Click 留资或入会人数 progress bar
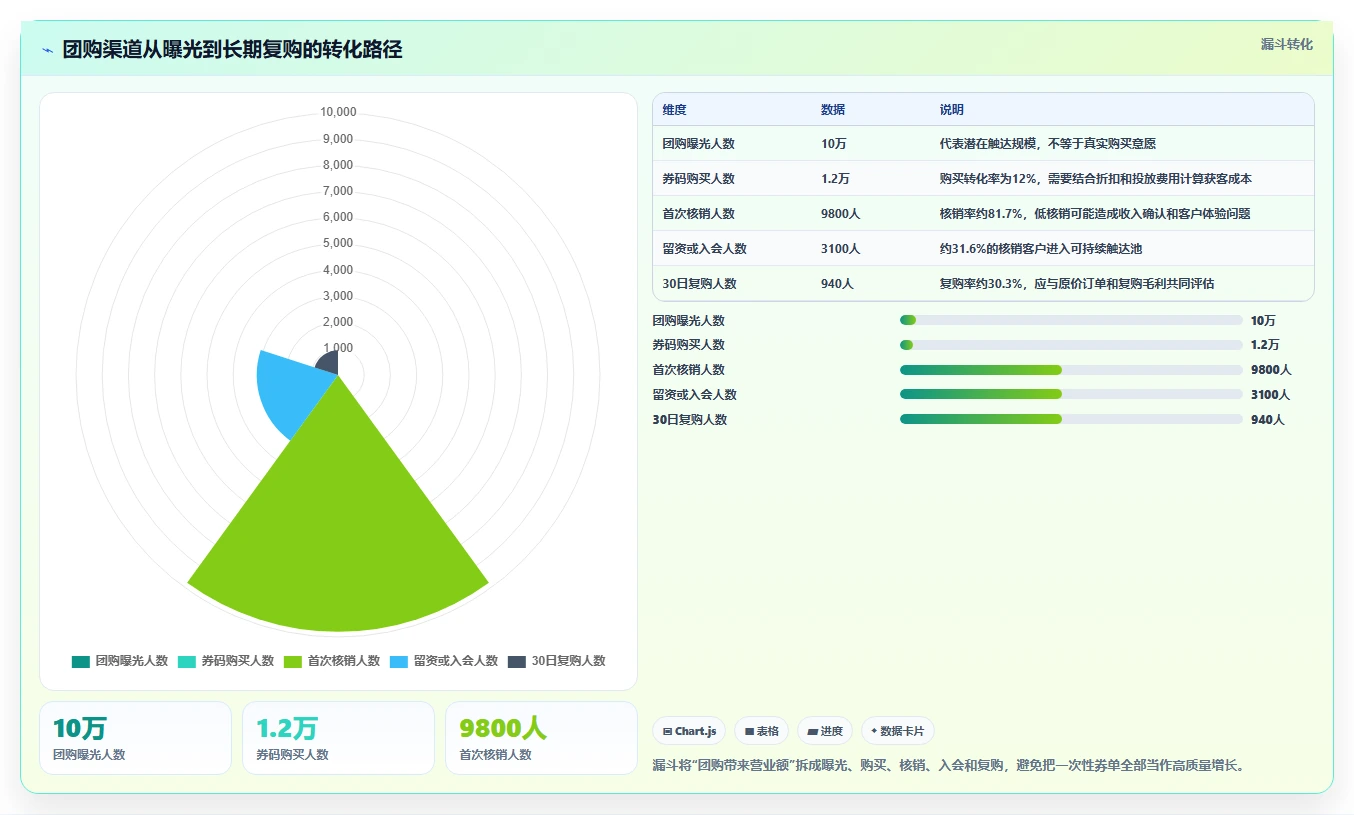 tap(1071, 394)
